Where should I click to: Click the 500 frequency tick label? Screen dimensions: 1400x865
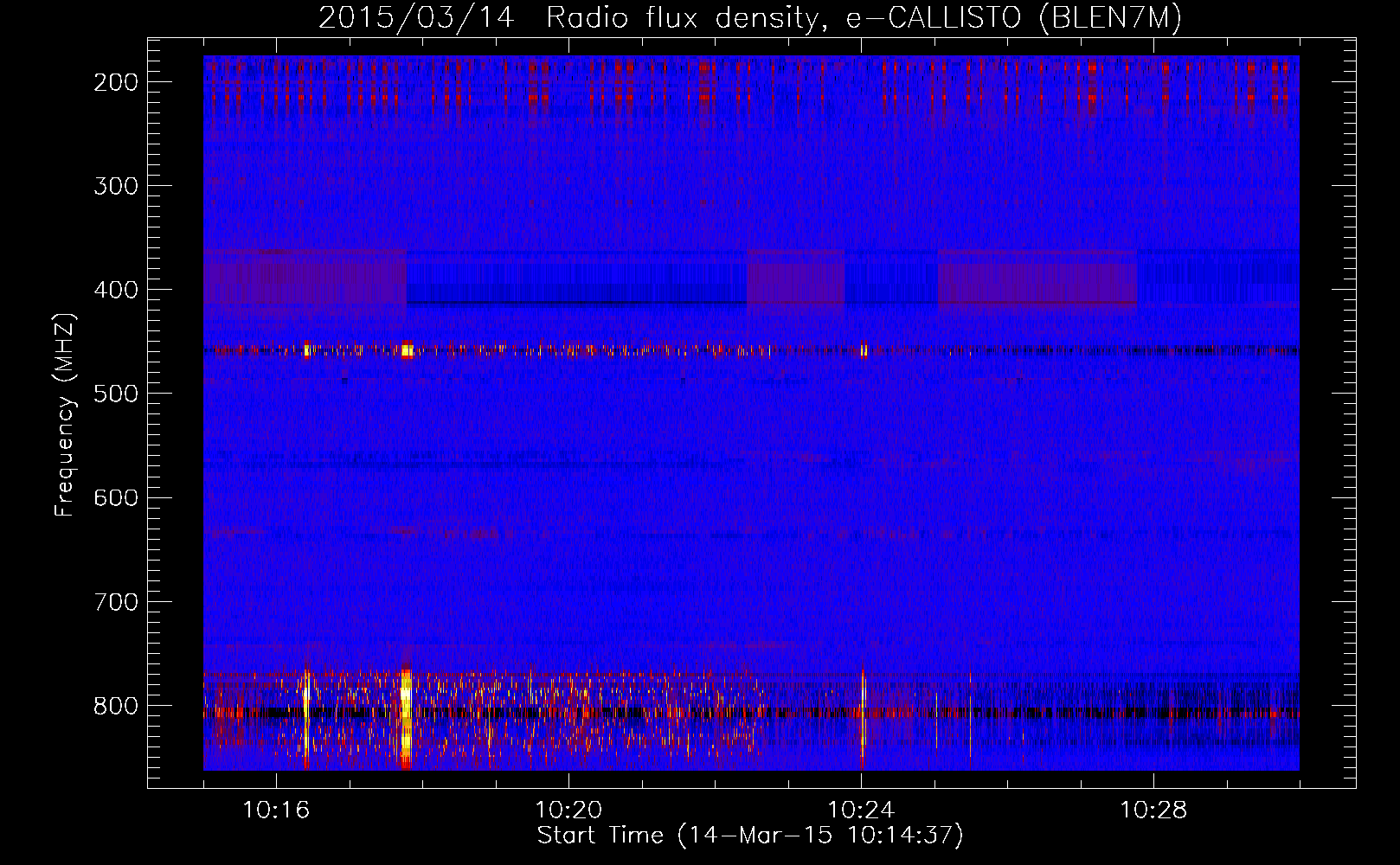tap(116, 394)
